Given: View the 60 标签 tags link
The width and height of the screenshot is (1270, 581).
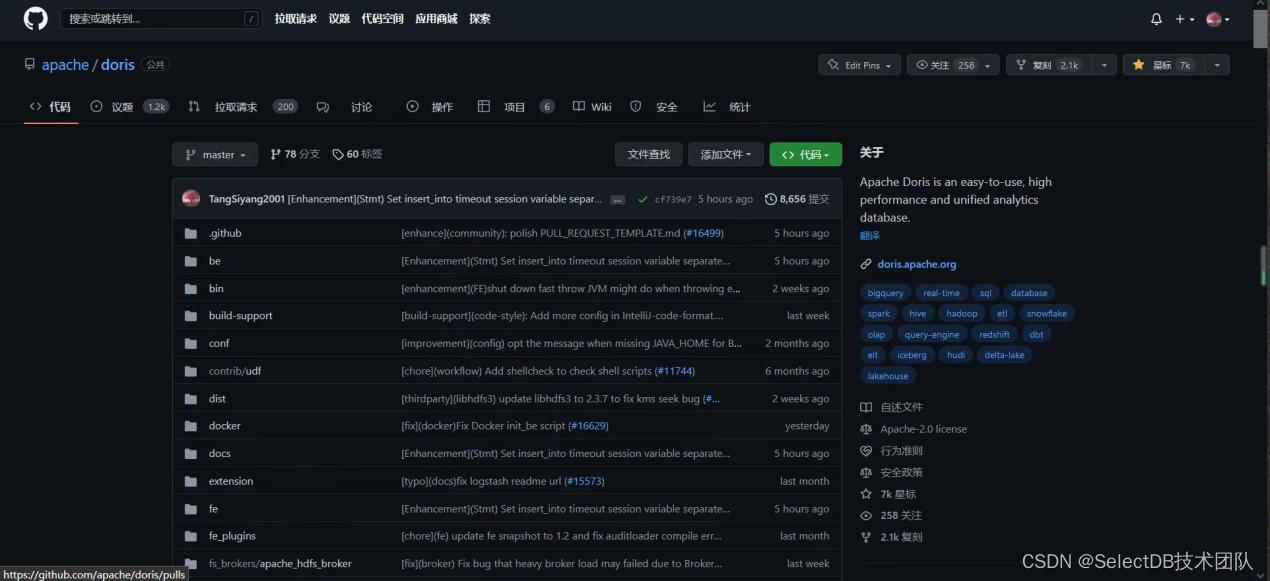Looking at the screenshot, I should click(x=357, y=154).
